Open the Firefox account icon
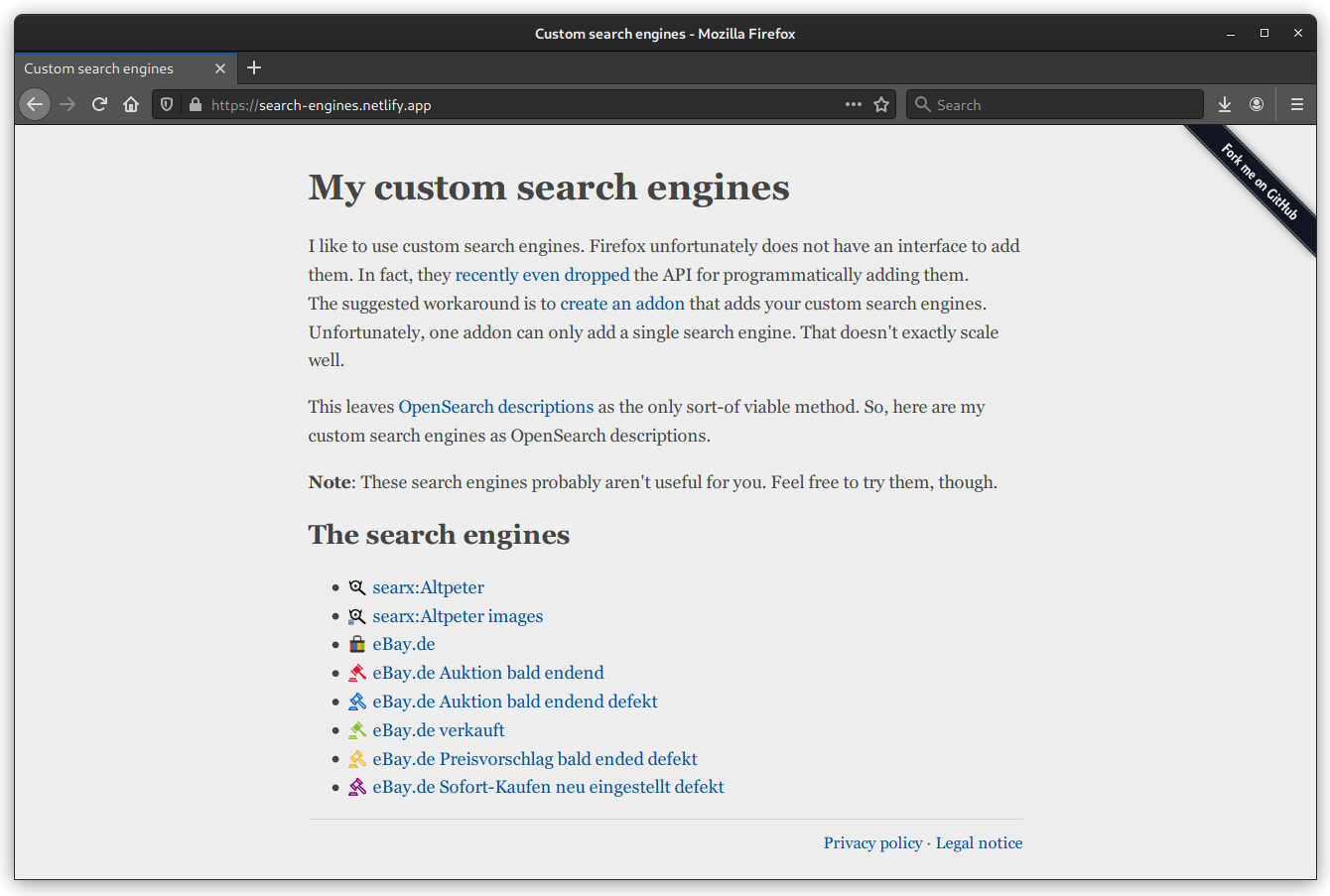 click(1257, 104)
